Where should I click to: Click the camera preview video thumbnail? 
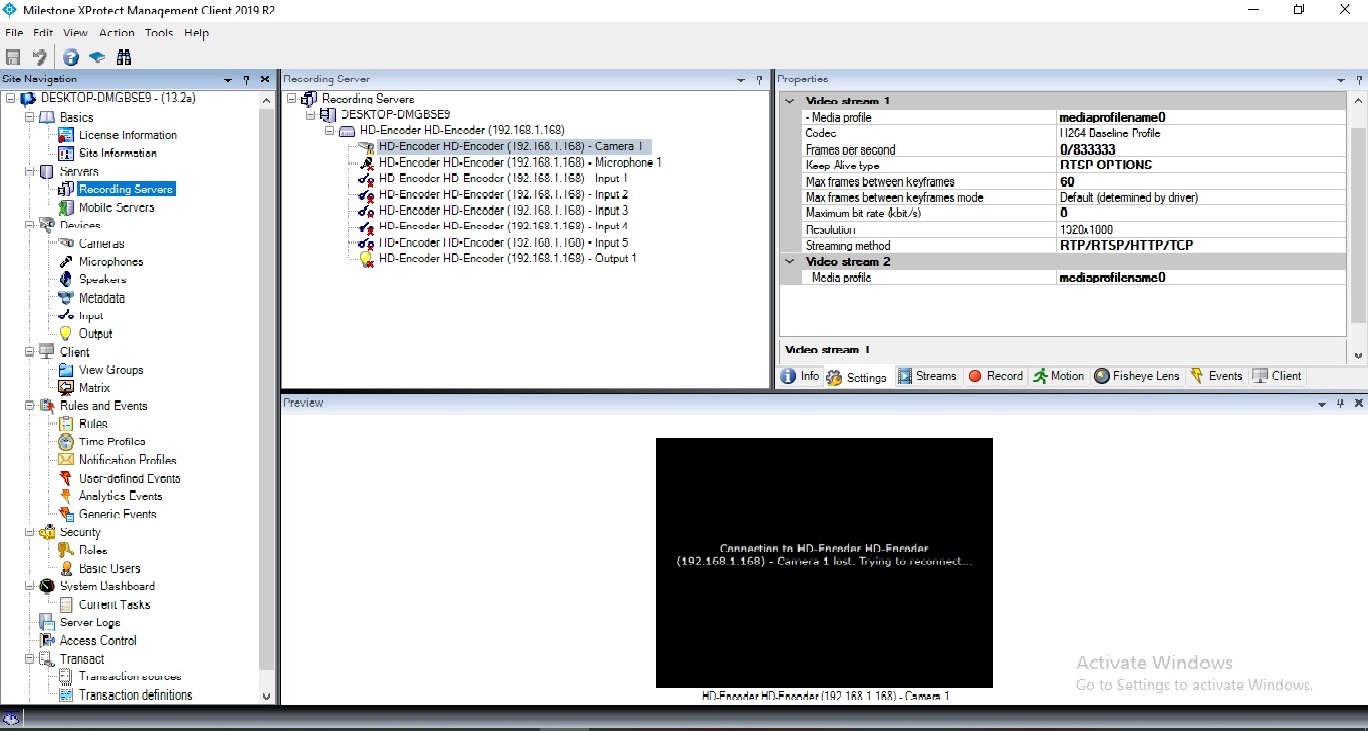[824, 563]
